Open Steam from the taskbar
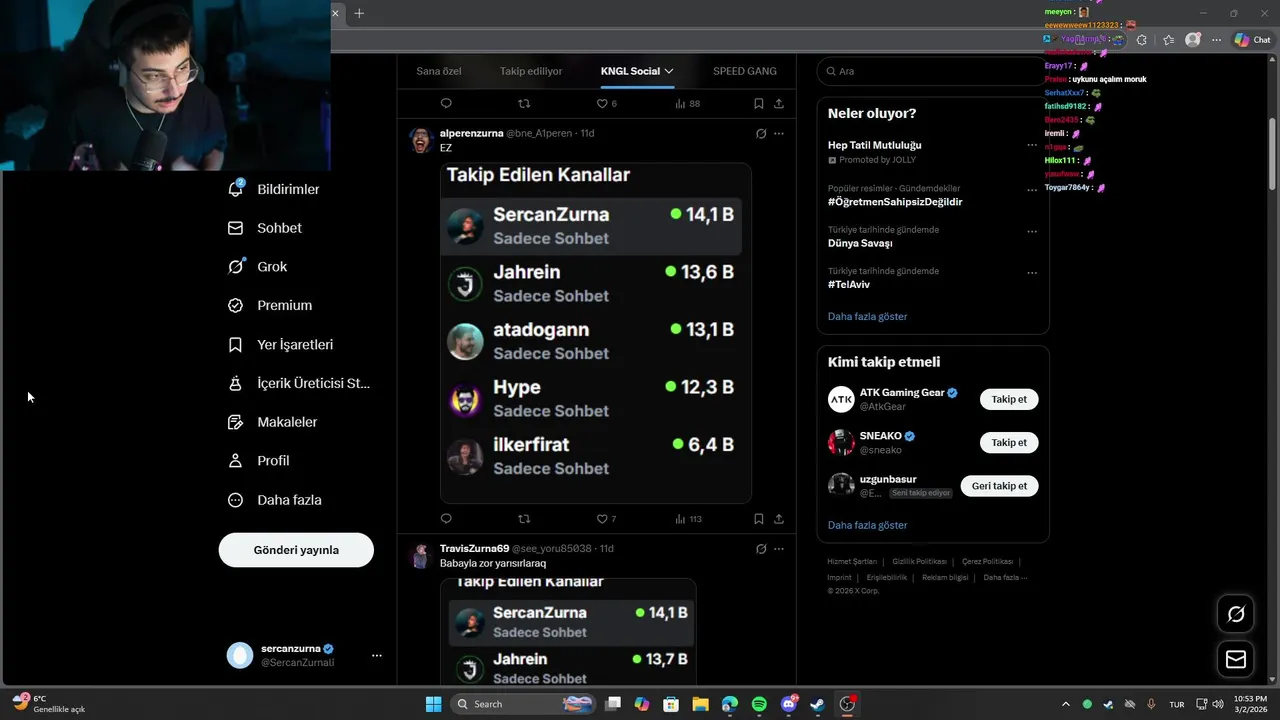Image resolution: width=1280 pixels, height=720 pixels. click(817, 704)
